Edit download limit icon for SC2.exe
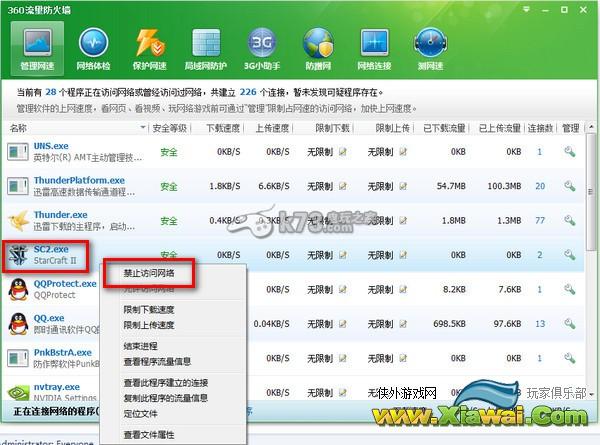600x445 pixels. 343,255
